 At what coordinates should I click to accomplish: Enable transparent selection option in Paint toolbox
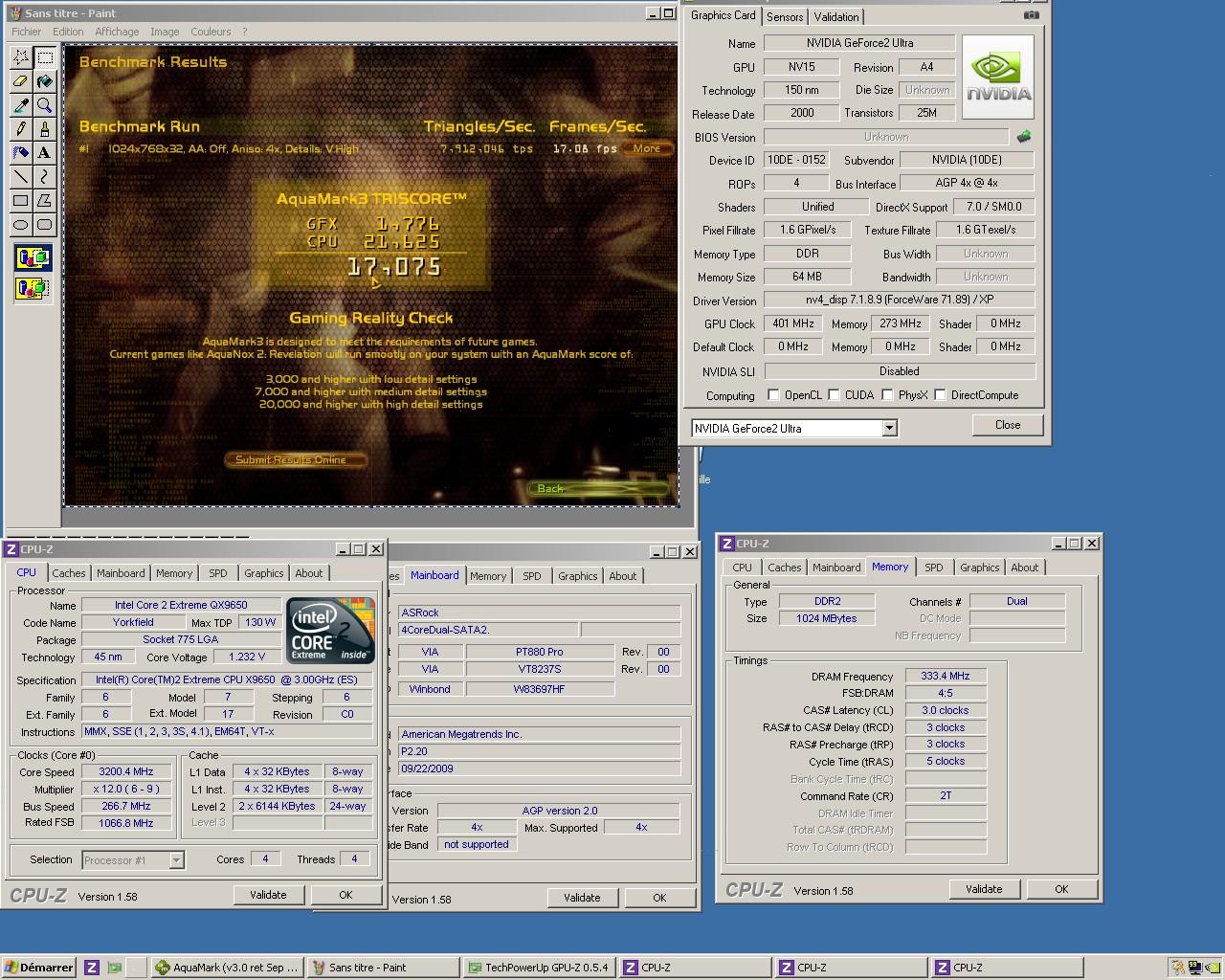(33, 287)
